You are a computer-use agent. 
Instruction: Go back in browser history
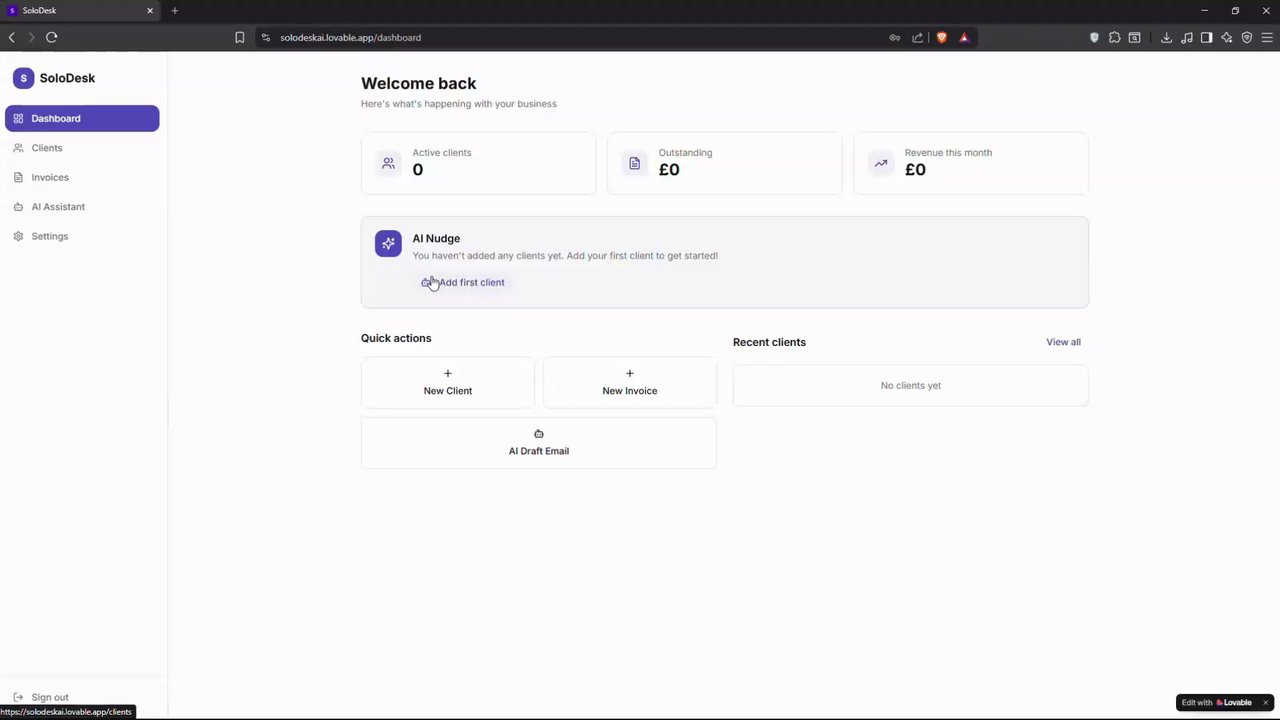tap(12, 37)
